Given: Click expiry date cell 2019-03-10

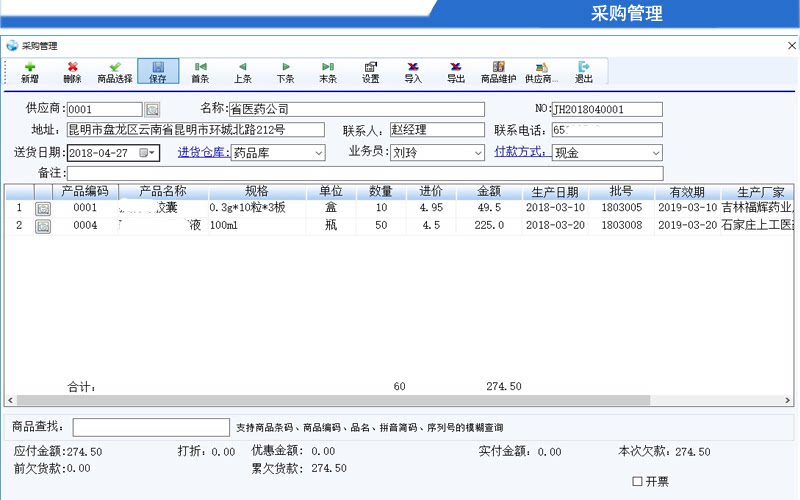Looking at the screenshot, I should 687,208.
